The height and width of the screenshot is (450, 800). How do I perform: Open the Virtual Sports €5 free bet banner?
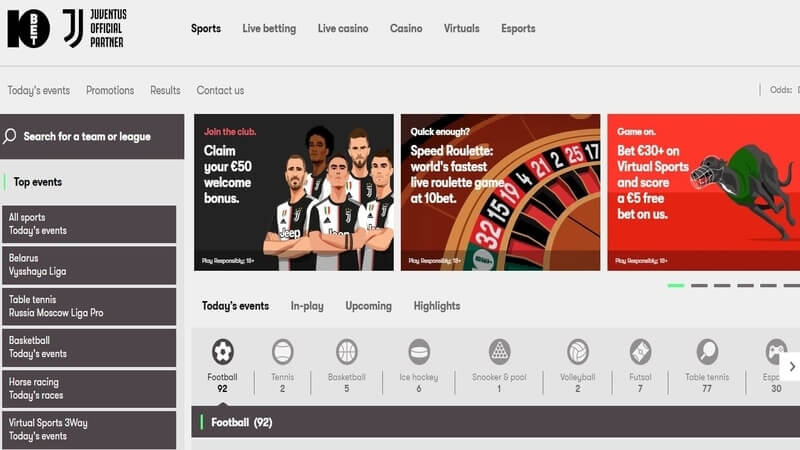point(704,192)
